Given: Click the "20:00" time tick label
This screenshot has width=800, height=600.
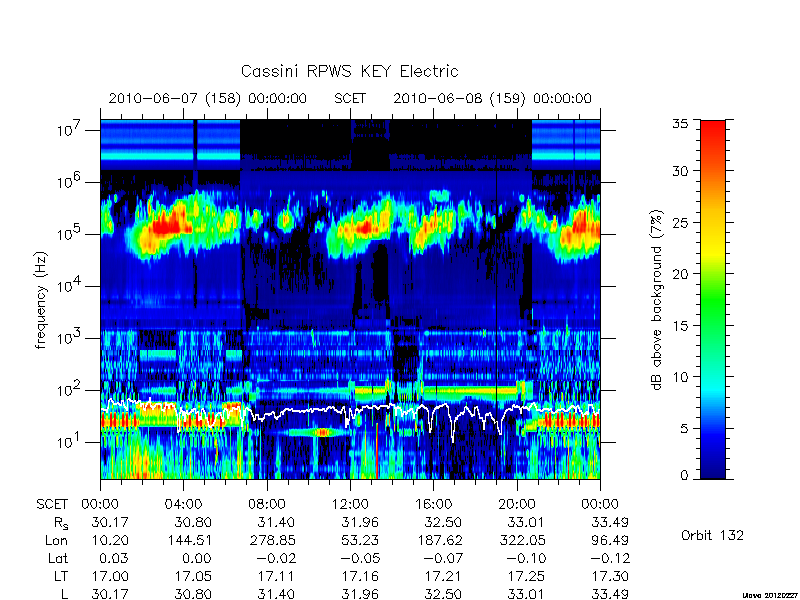Looking at the screenshot, I should tap(517, 504).
